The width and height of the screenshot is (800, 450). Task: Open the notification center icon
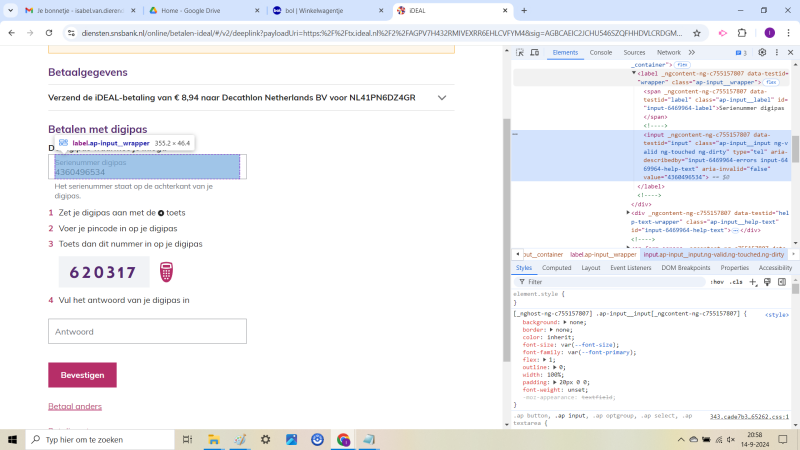coord(783,439)
